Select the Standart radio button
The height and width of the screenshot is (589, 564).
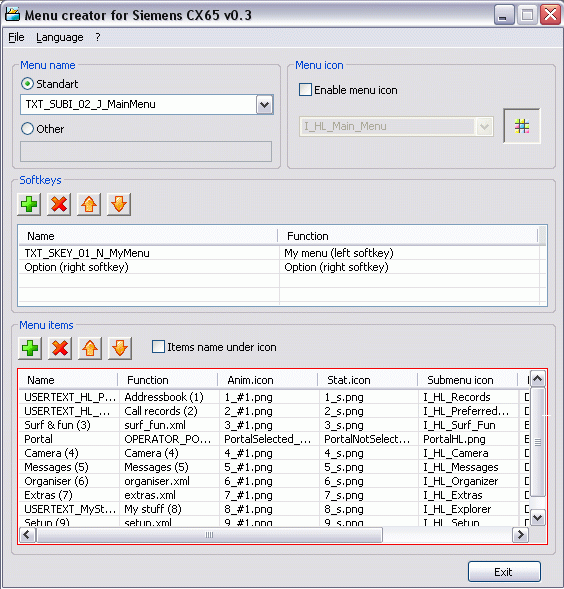pos(27,84)
